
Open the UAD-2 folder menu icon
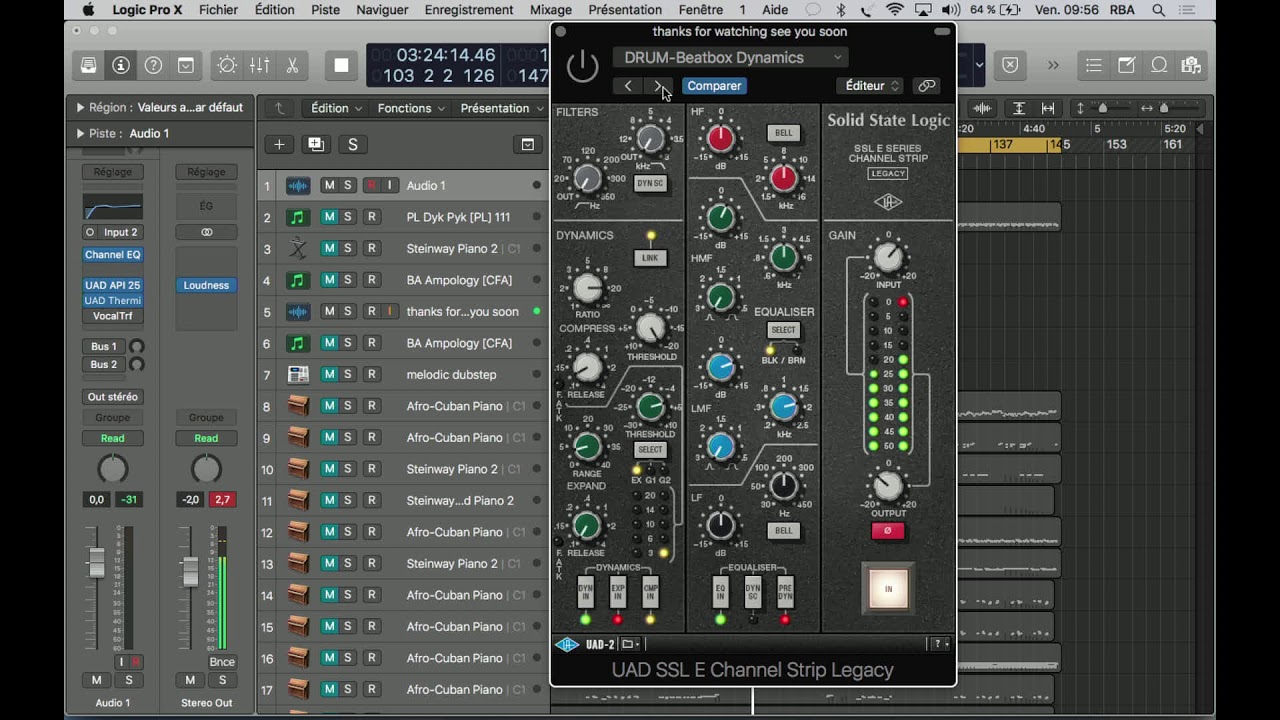pos(628,644)
